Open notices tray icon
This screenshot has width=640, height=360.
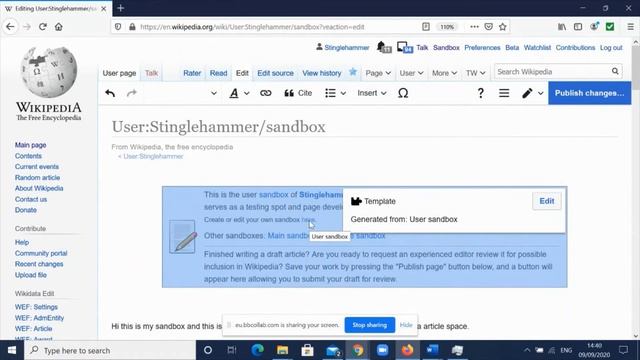(404, 47)
